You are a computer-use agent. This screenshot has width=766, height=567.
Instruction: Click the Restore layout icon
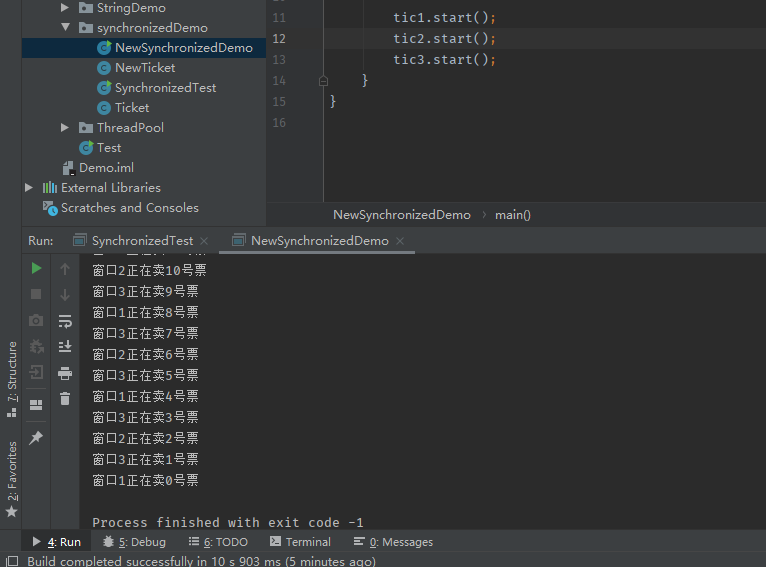[36, 405]
